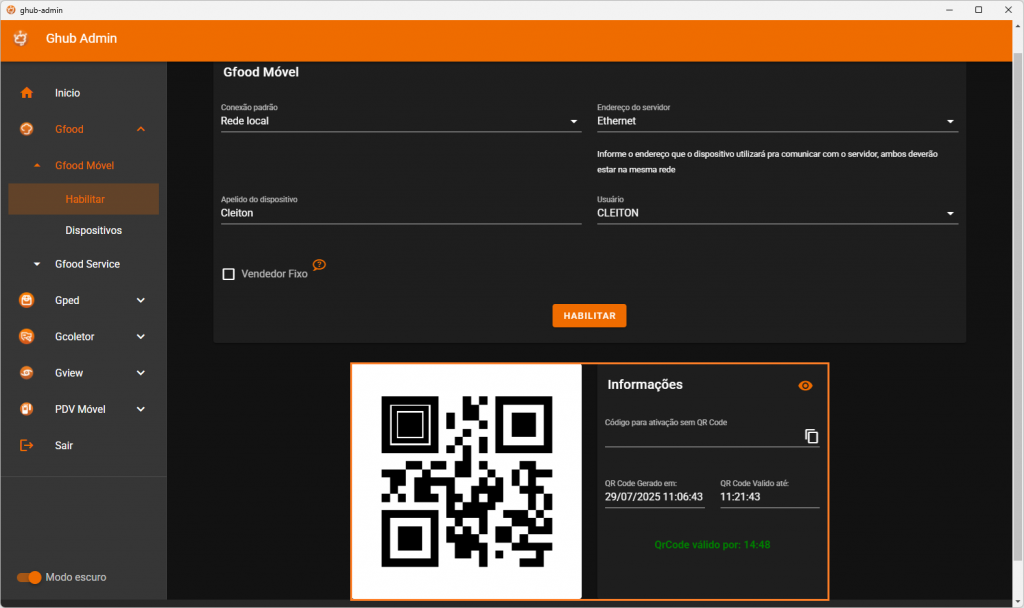Enable the Vendedor Fixo checkbox

point(229,274)
